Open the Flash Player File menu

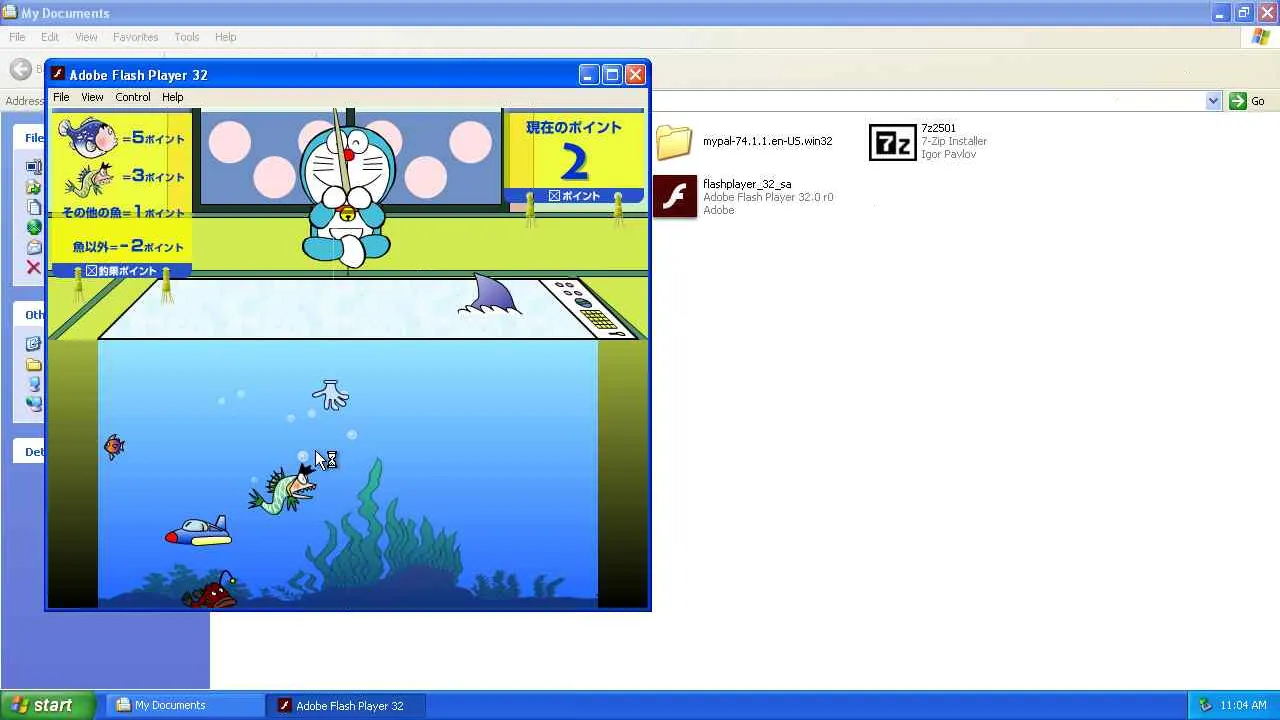pyautogui.click(x=61, y=97)
